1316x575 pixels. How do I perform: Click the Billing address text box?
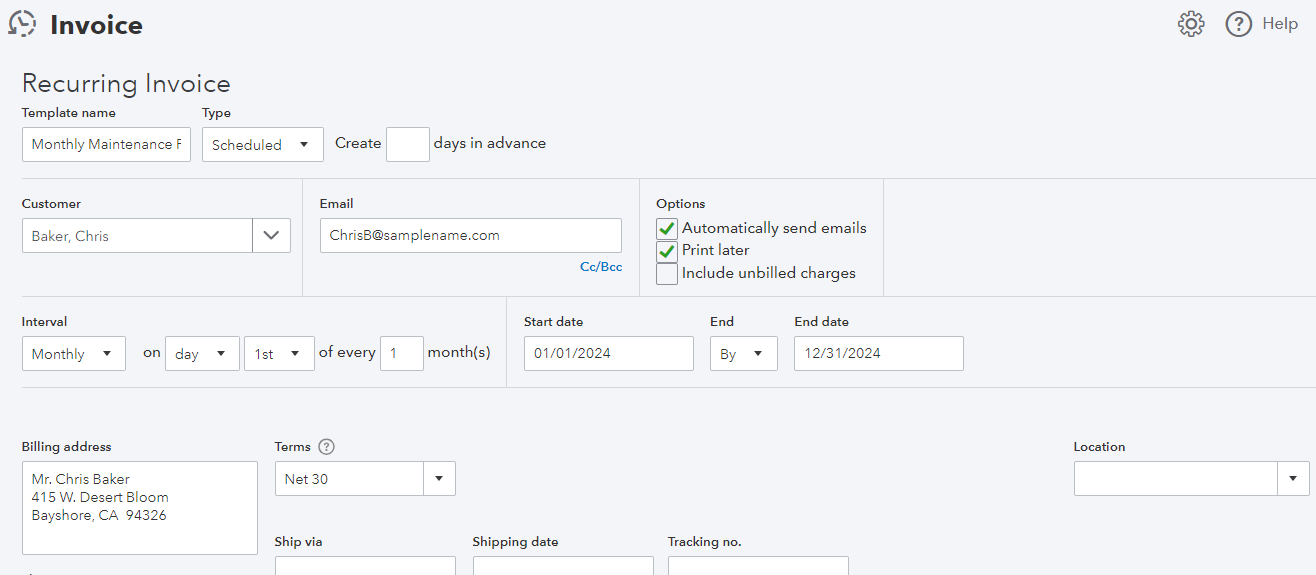pos(140,508)
